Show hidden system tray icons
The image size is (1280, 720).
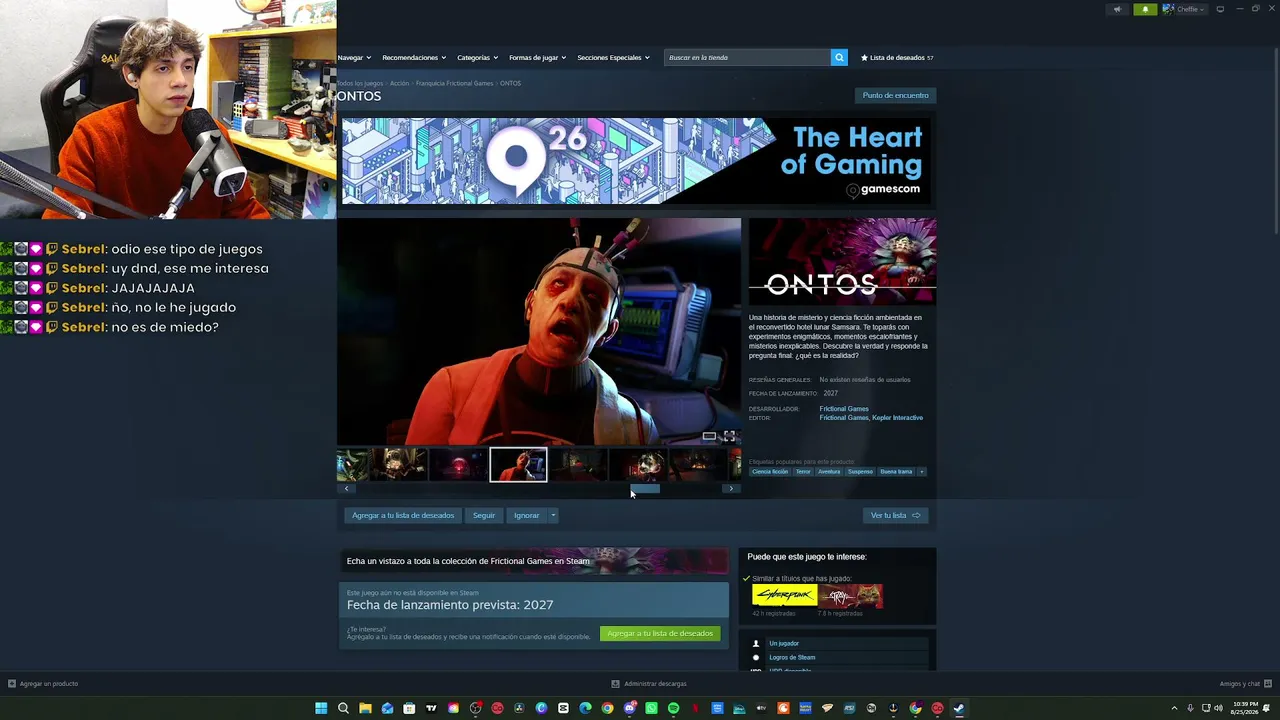click(1176, 708)
